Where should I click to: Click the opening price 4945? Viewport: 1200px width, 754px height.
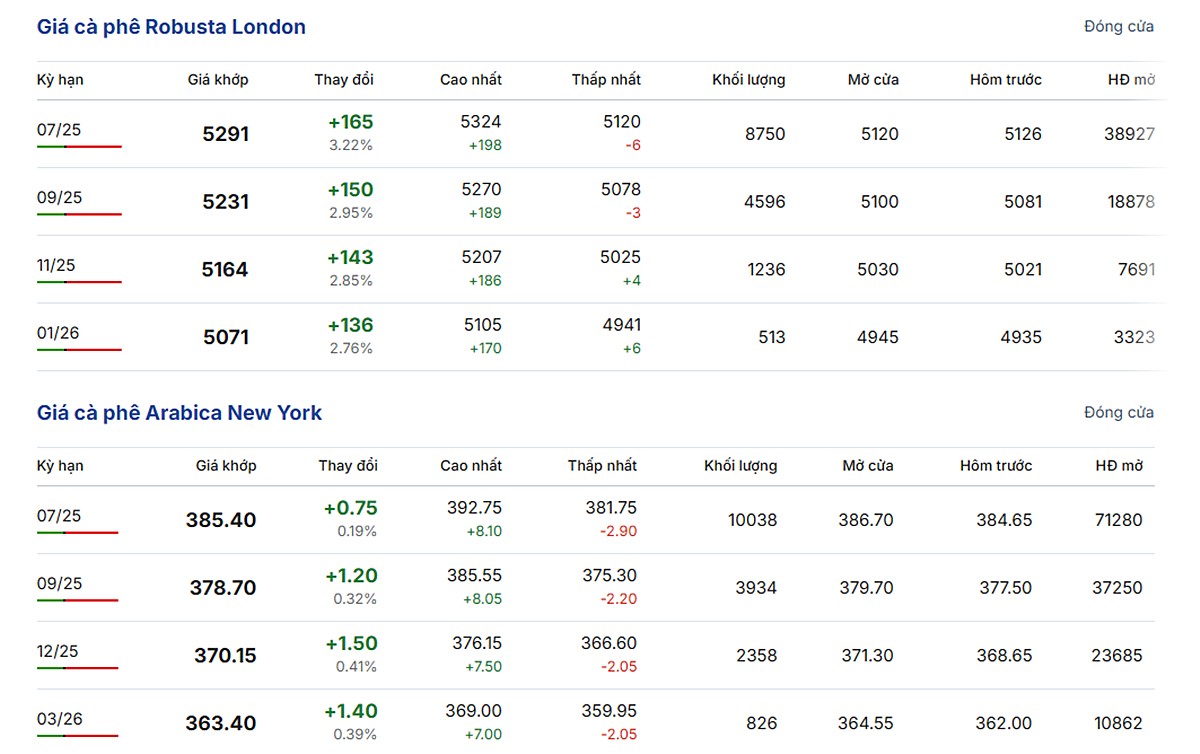(878, 338)
